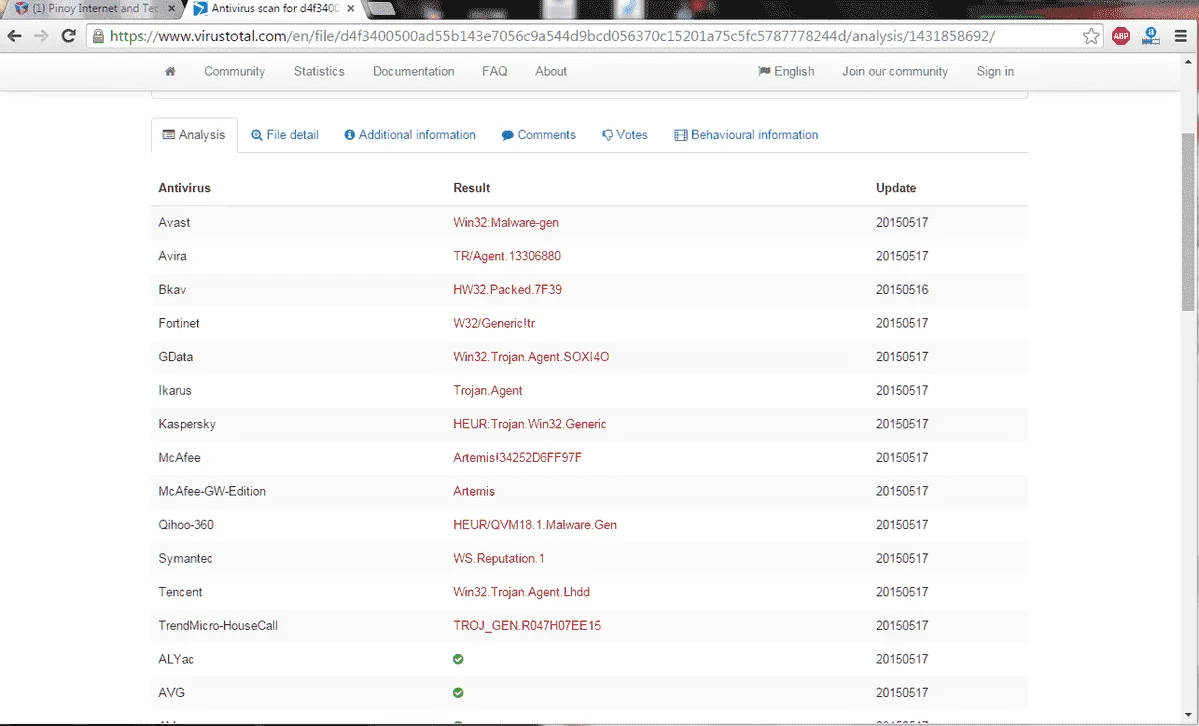Select the Win32.Trojan.Agent.SOXI4O result
The image size is (1199, 726).
[531, 357]
